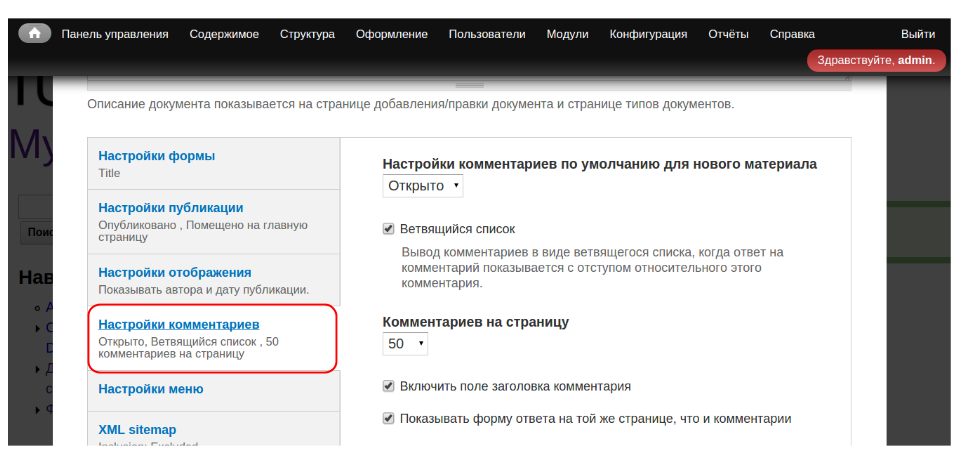Open default comment settings dropdown Открыто
Viewport: 960px width, 456px height.
point(423,186)
